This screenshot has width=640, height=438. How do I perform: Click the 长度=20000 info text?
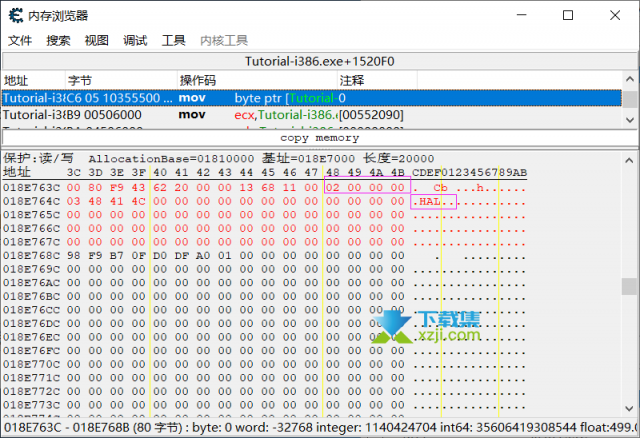point(399,158)
